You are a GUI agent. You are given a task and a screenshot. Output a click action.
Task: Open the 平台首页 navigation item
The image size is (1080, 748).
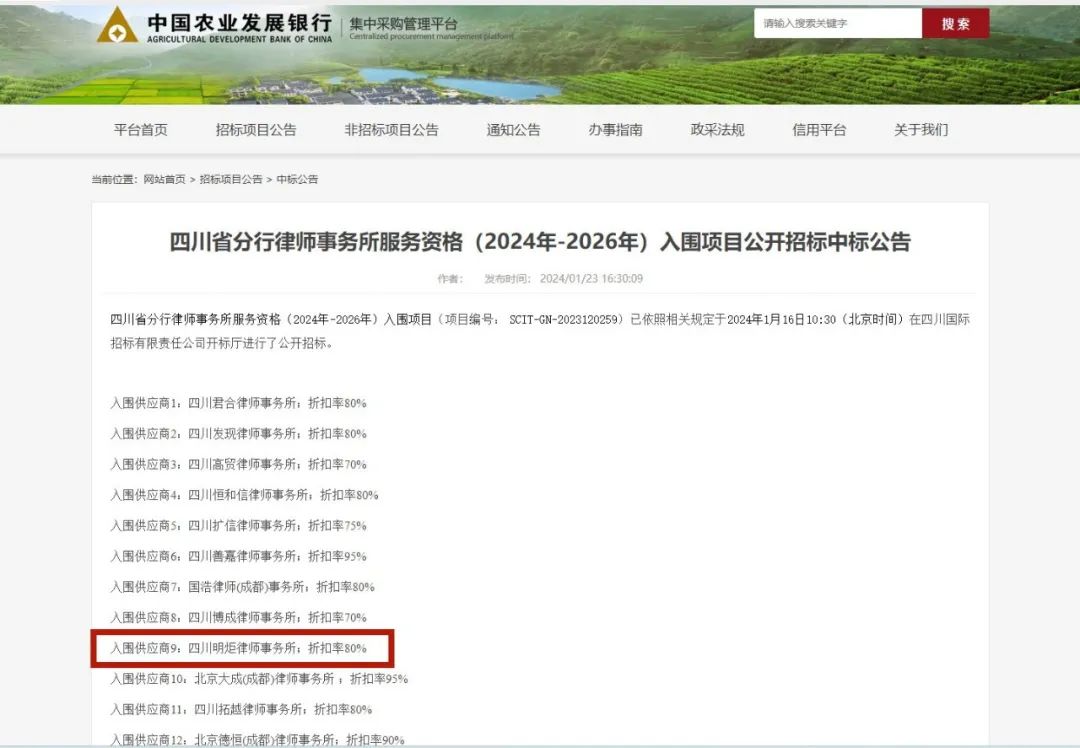140,130
